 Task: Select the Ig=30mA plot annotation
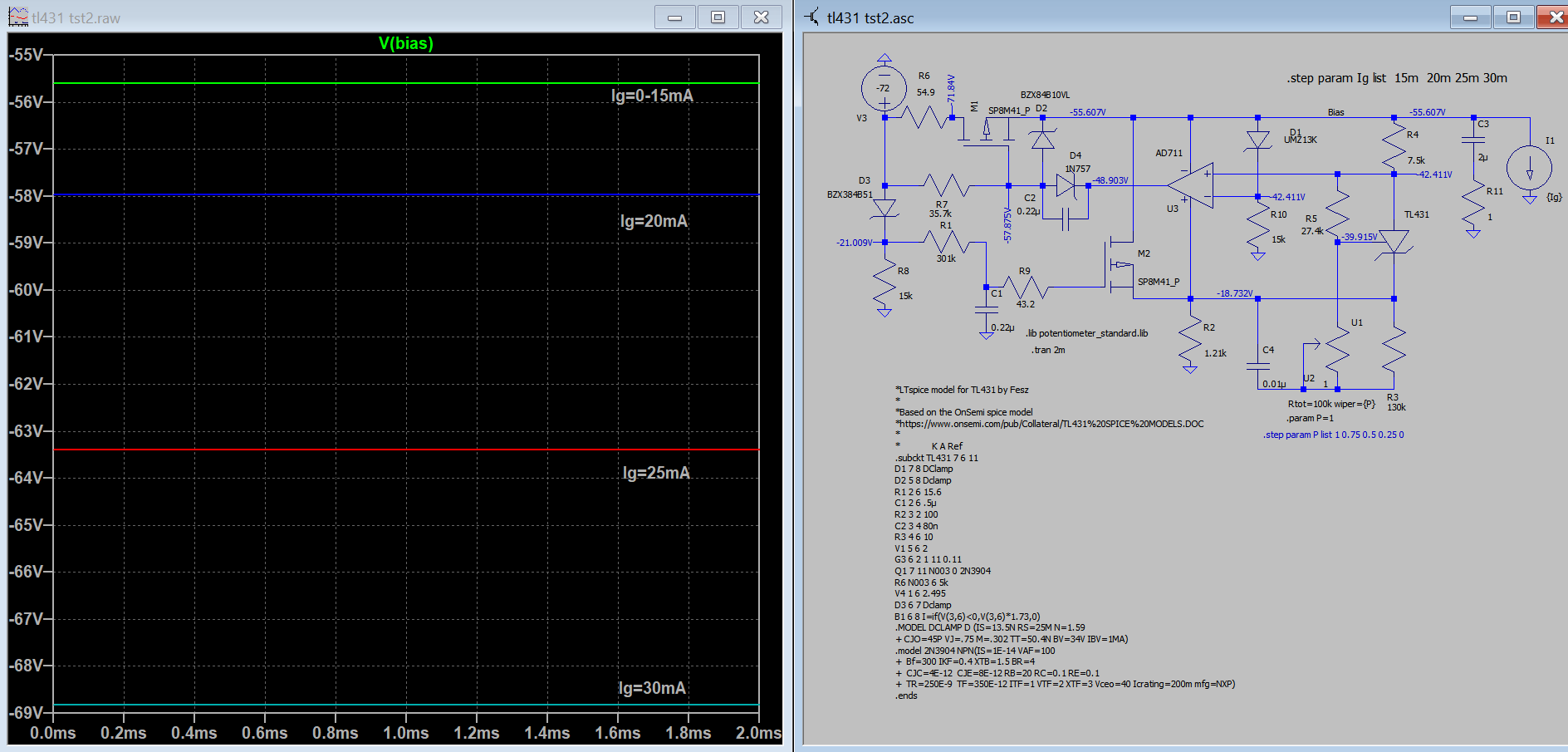point(652,688)
